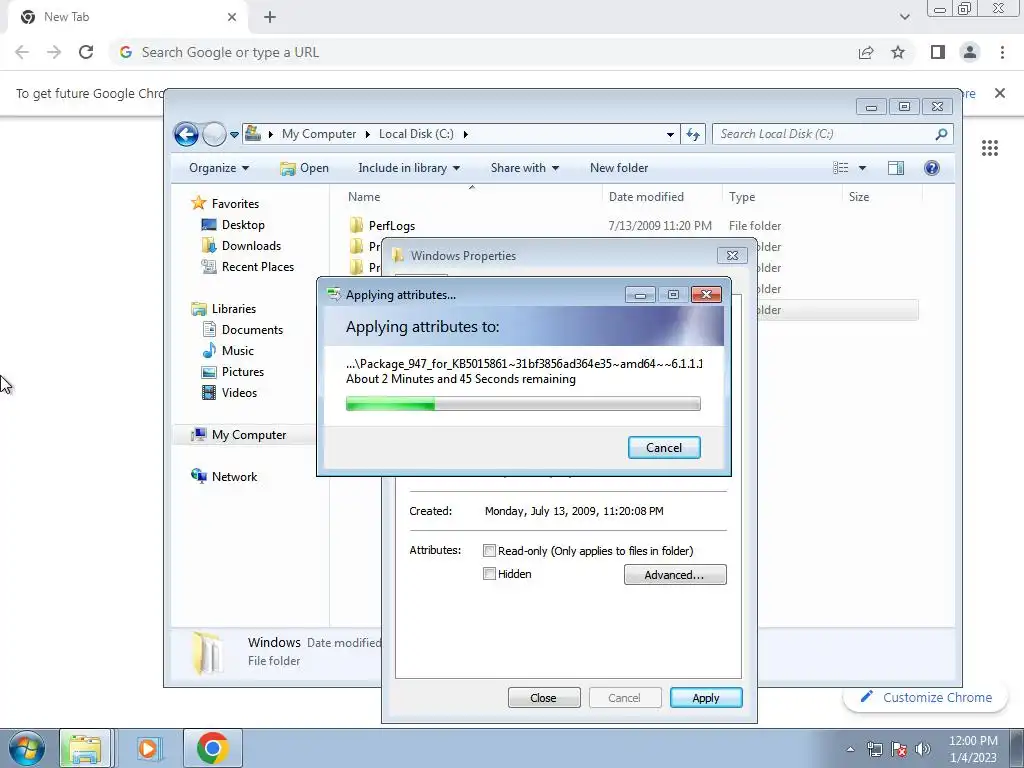The image size is (1024, 768).
Task: Toggle the Hidden attribute checkbox
Action: pyautogui.click(x=489, y=574)
